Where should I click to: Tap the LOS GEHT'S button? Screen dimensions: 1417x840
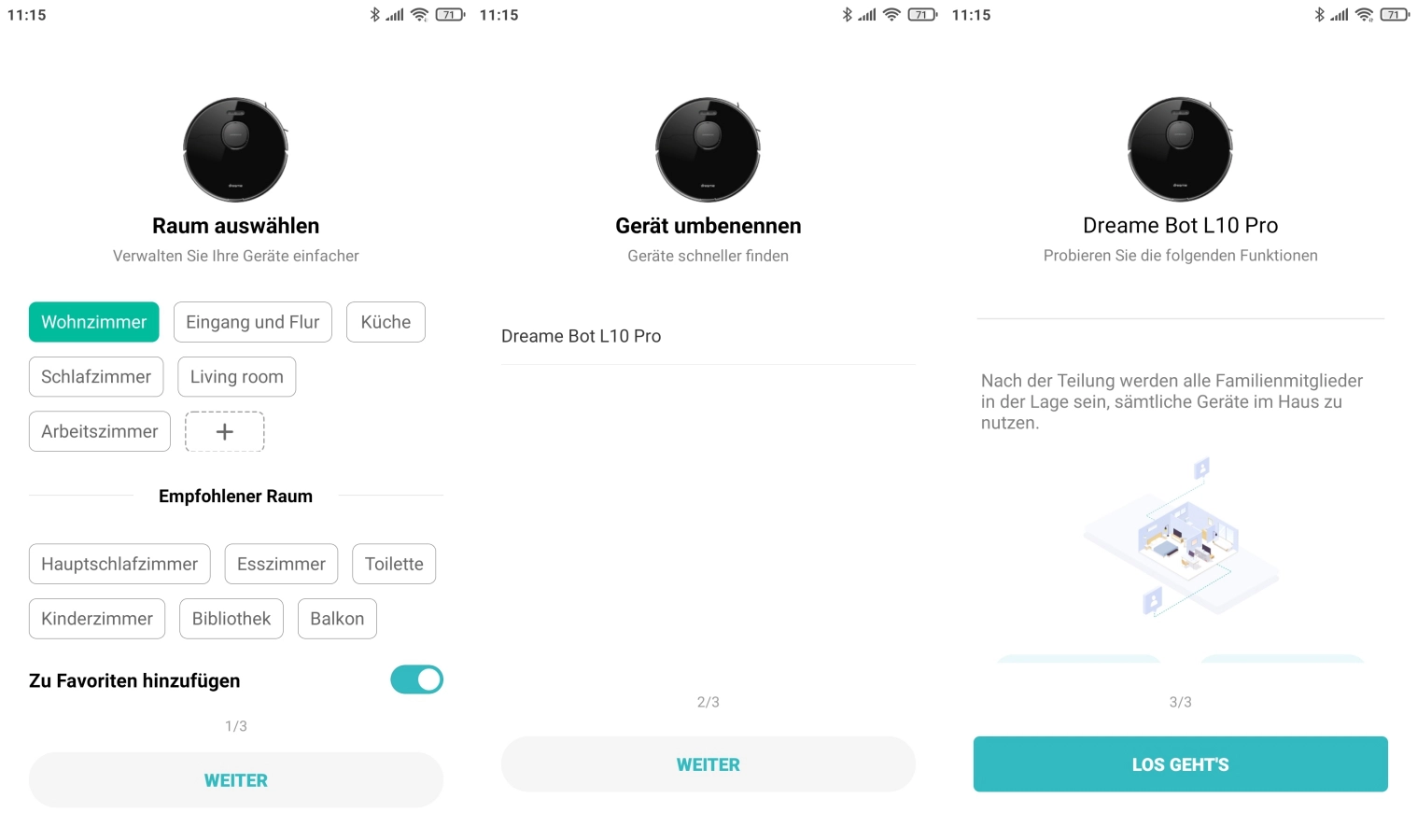pos(1180,764)
